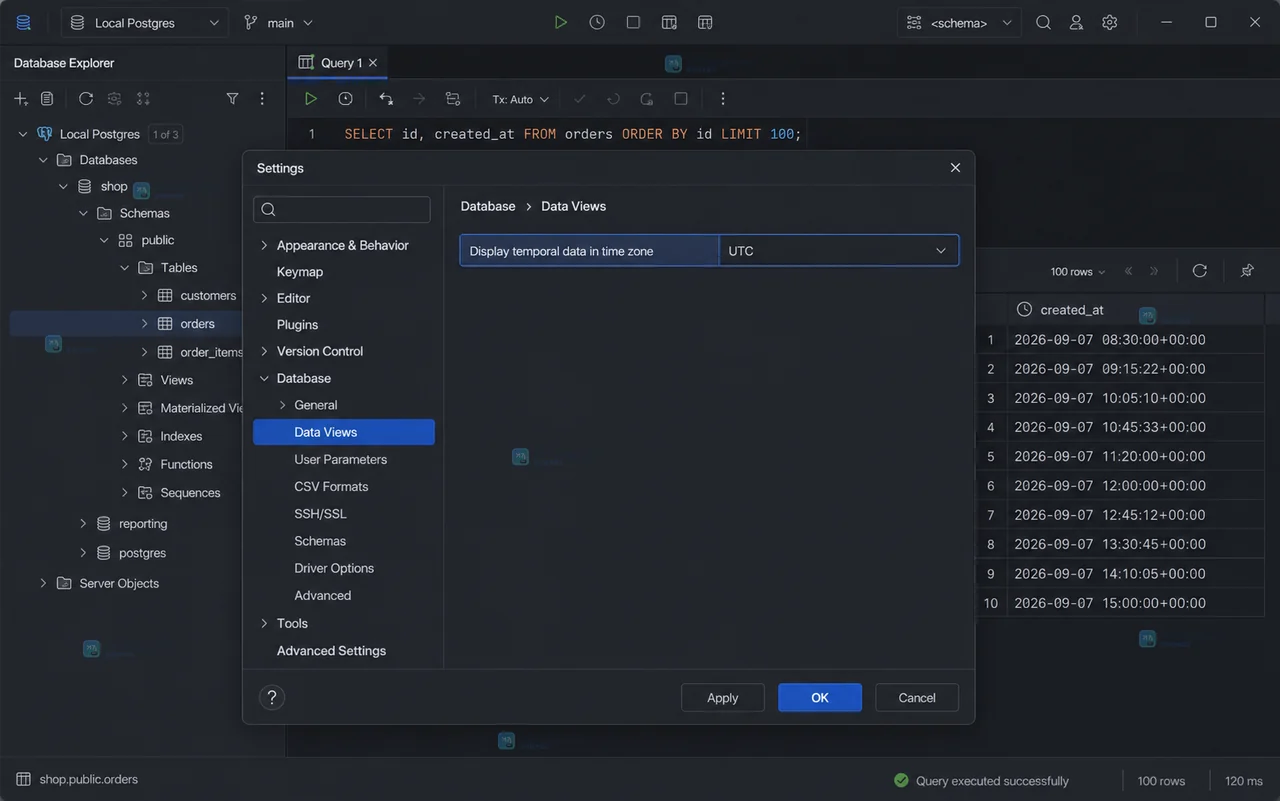Click cell 2026-09-07 12:00:00+00:00

click(x=1110, y=485)
